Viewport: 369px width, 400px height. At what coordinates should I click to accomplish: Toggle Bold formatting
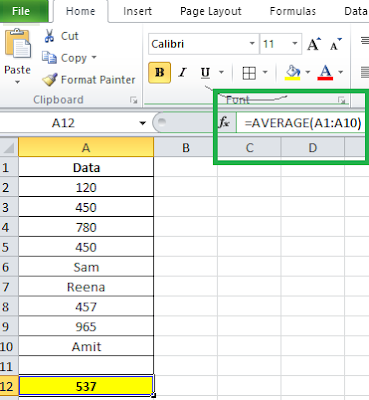coord(160,72)
